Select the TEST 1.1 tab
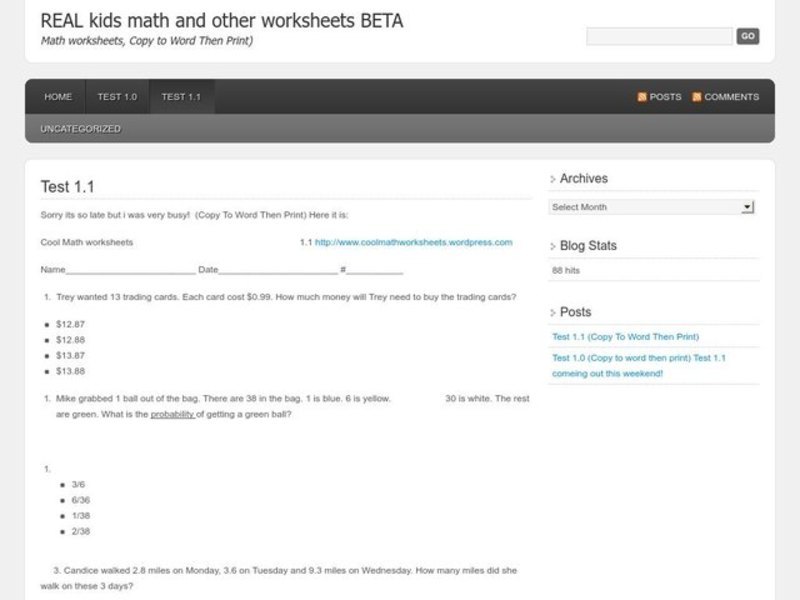The image size is (800, 600). [180, 96]
